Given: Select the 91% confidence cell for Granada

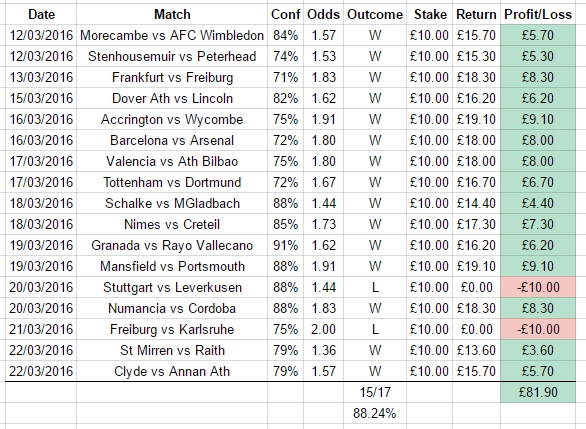Looking at the screenshot, I should click(286, 246).
